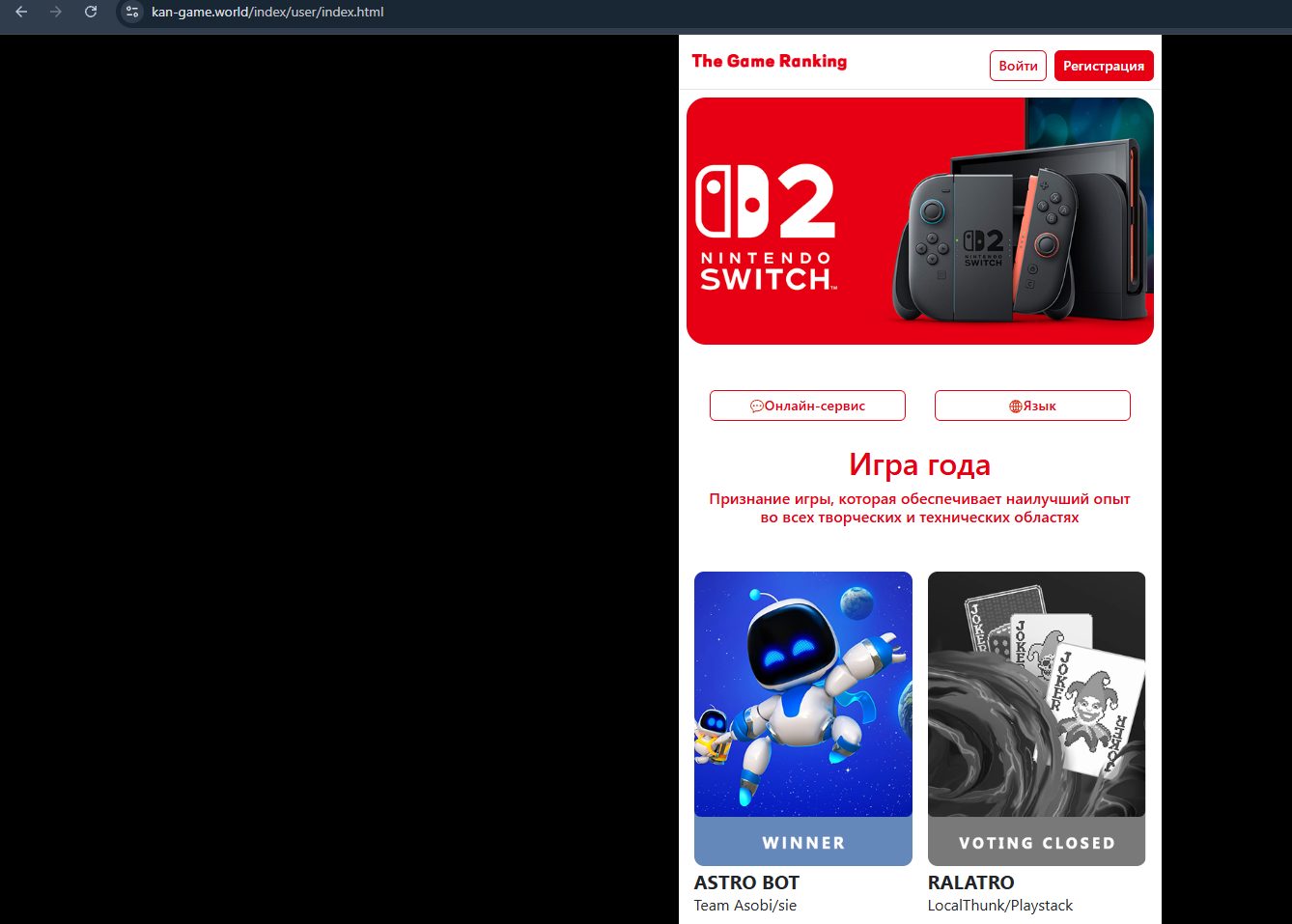Image resolution: width=1292 pixels, height=924 pixels.
Task: Click the Войти login button
Action: 1018,66
